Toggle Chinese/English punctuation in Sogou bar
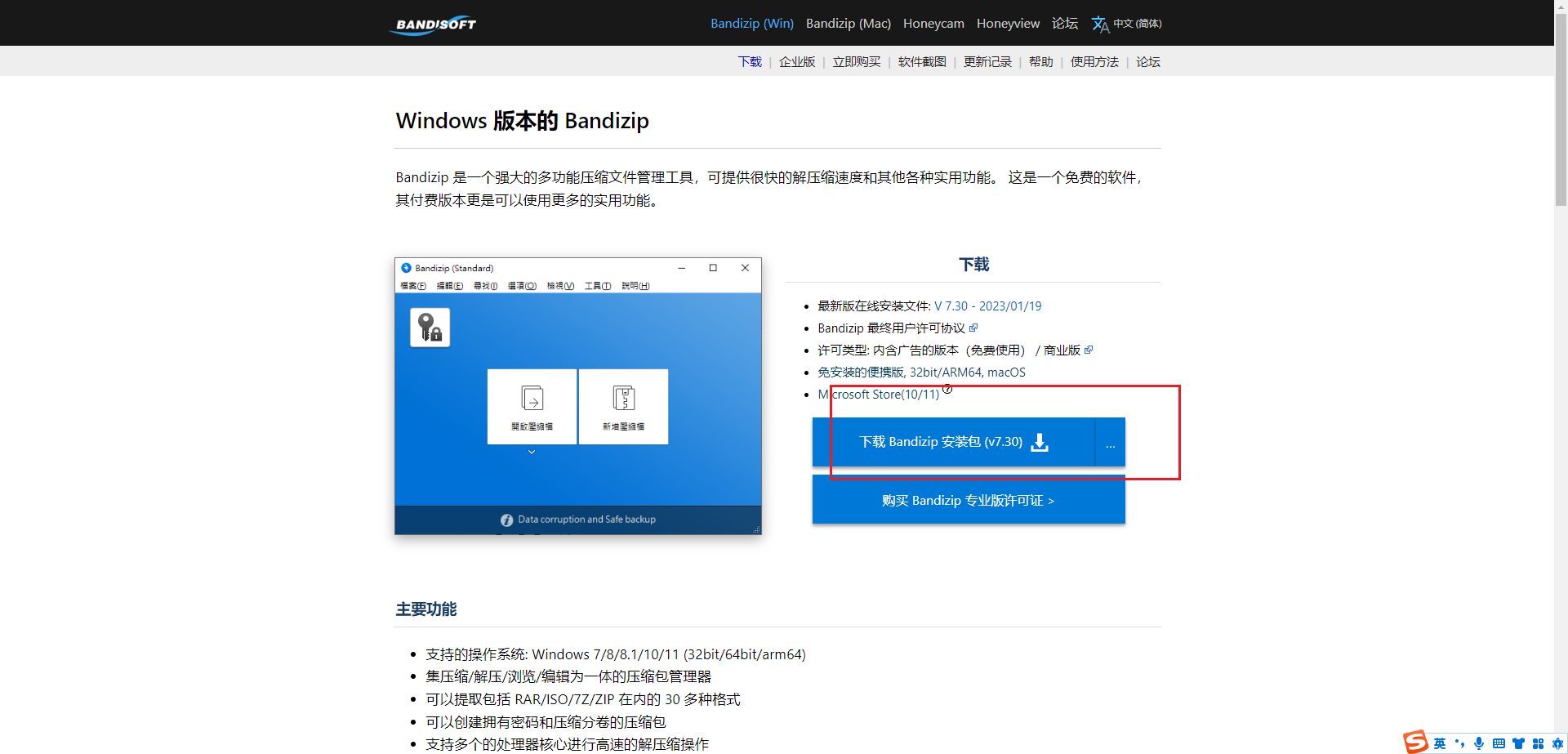The image size is (1568, 754). (1459, 743)
